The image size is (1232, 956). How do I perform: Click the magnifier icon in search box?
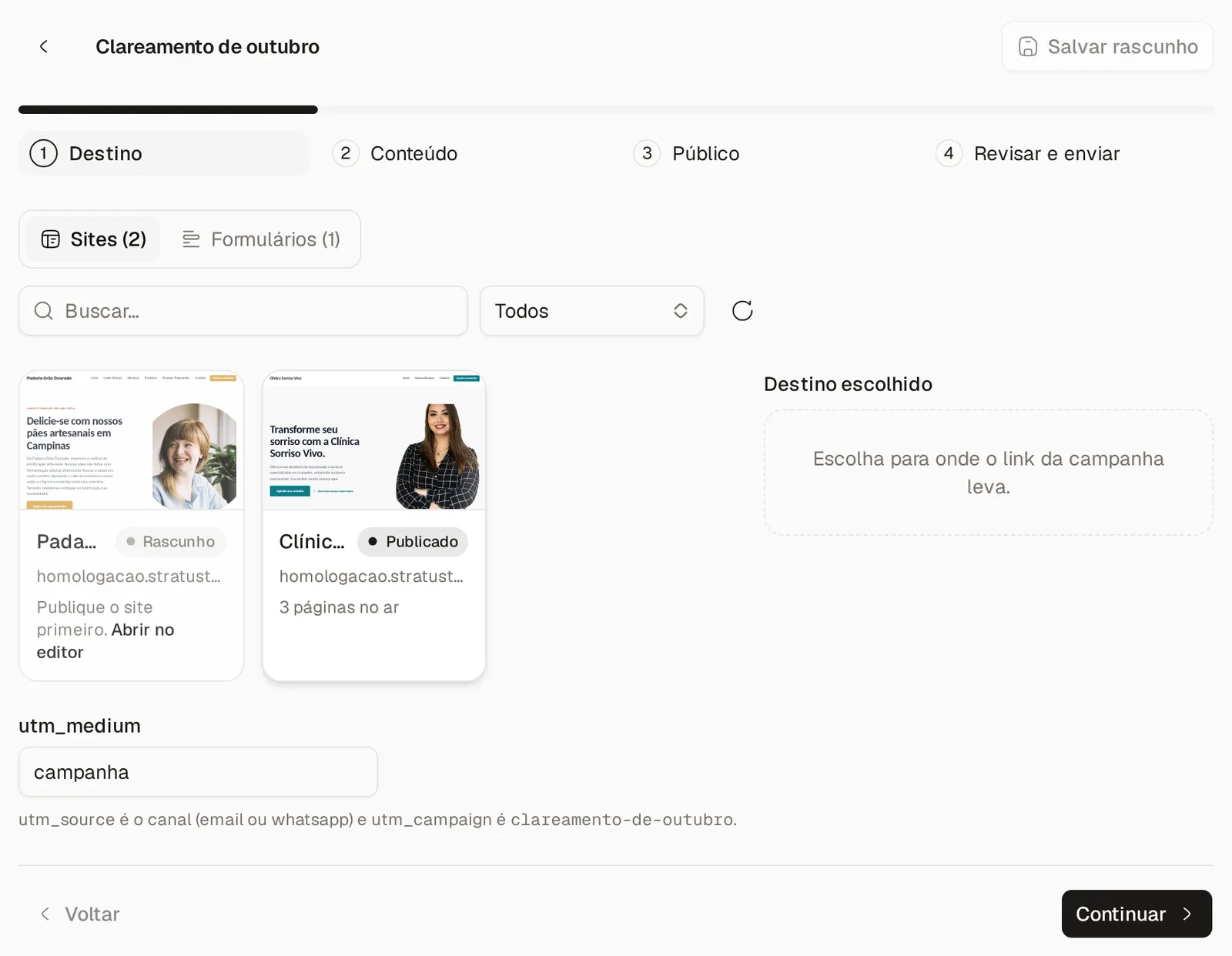pyautogui.click(x=44, y=311)
